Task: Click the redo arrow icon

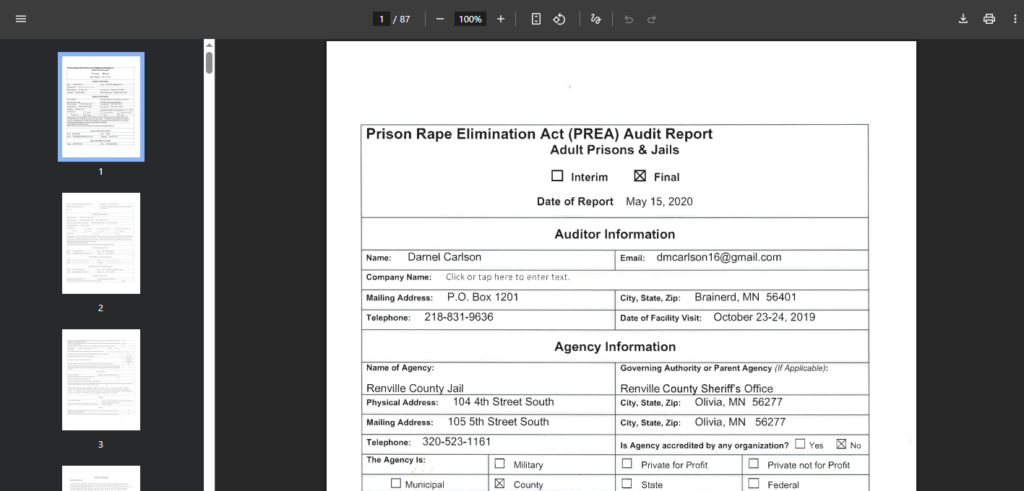Action: (x=652, y=19)
